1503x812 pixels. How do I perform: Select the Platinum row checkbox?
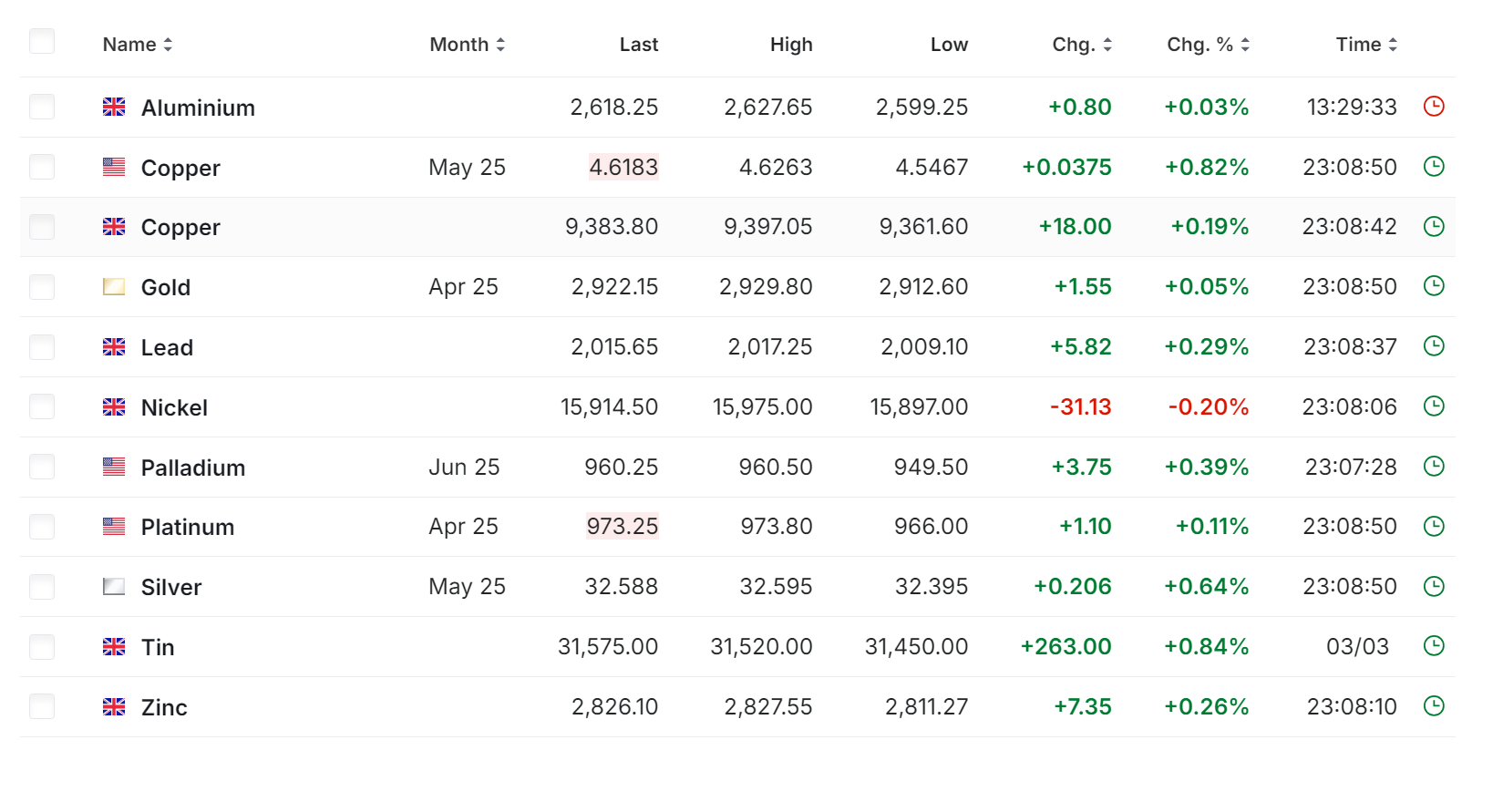[42, 527]
